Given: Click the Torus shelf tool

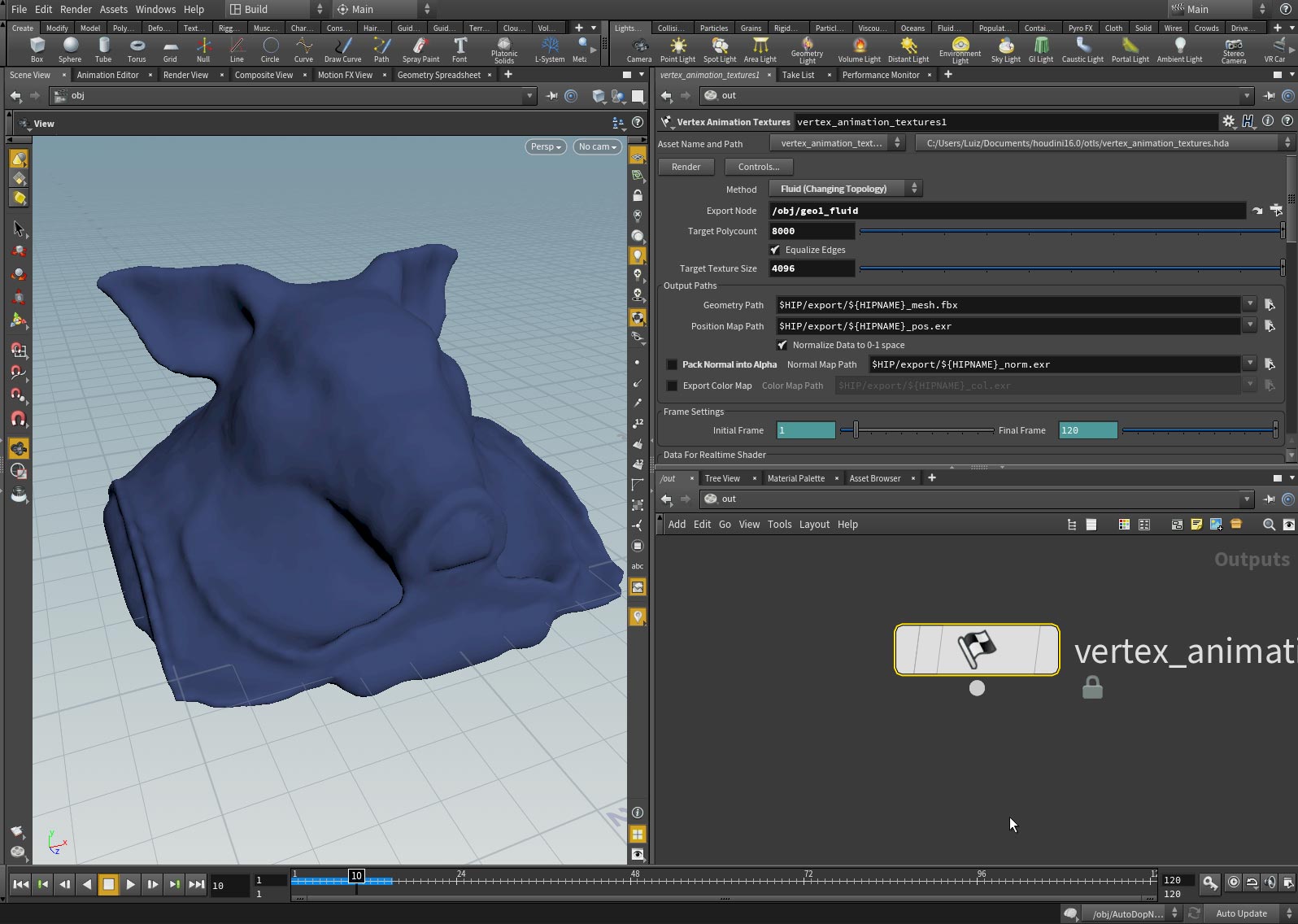Looking at the screenshot, I should pyautogui.click(x=137, y=50).
